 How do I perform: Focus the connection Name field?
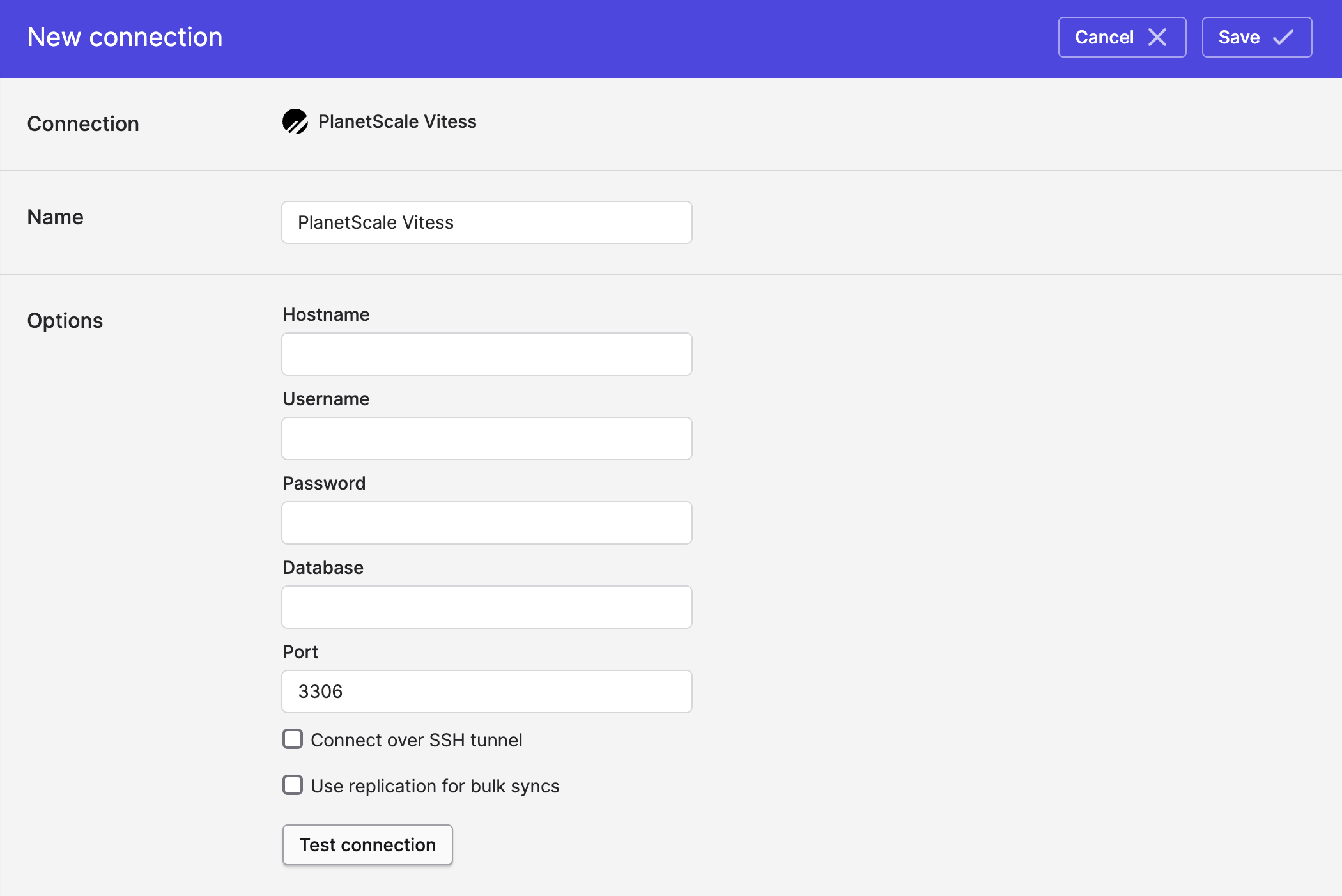[x=487, y=222]
